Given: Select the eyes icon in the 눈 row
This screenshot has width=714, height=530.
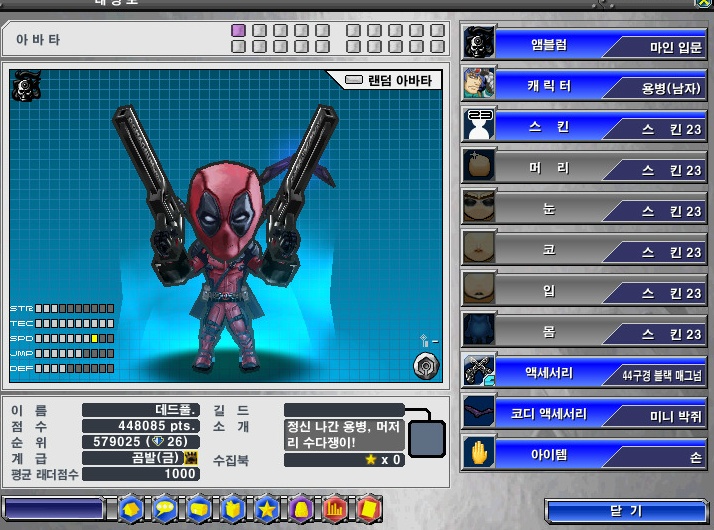Looking at the screenshot, I should coord(479,207).
